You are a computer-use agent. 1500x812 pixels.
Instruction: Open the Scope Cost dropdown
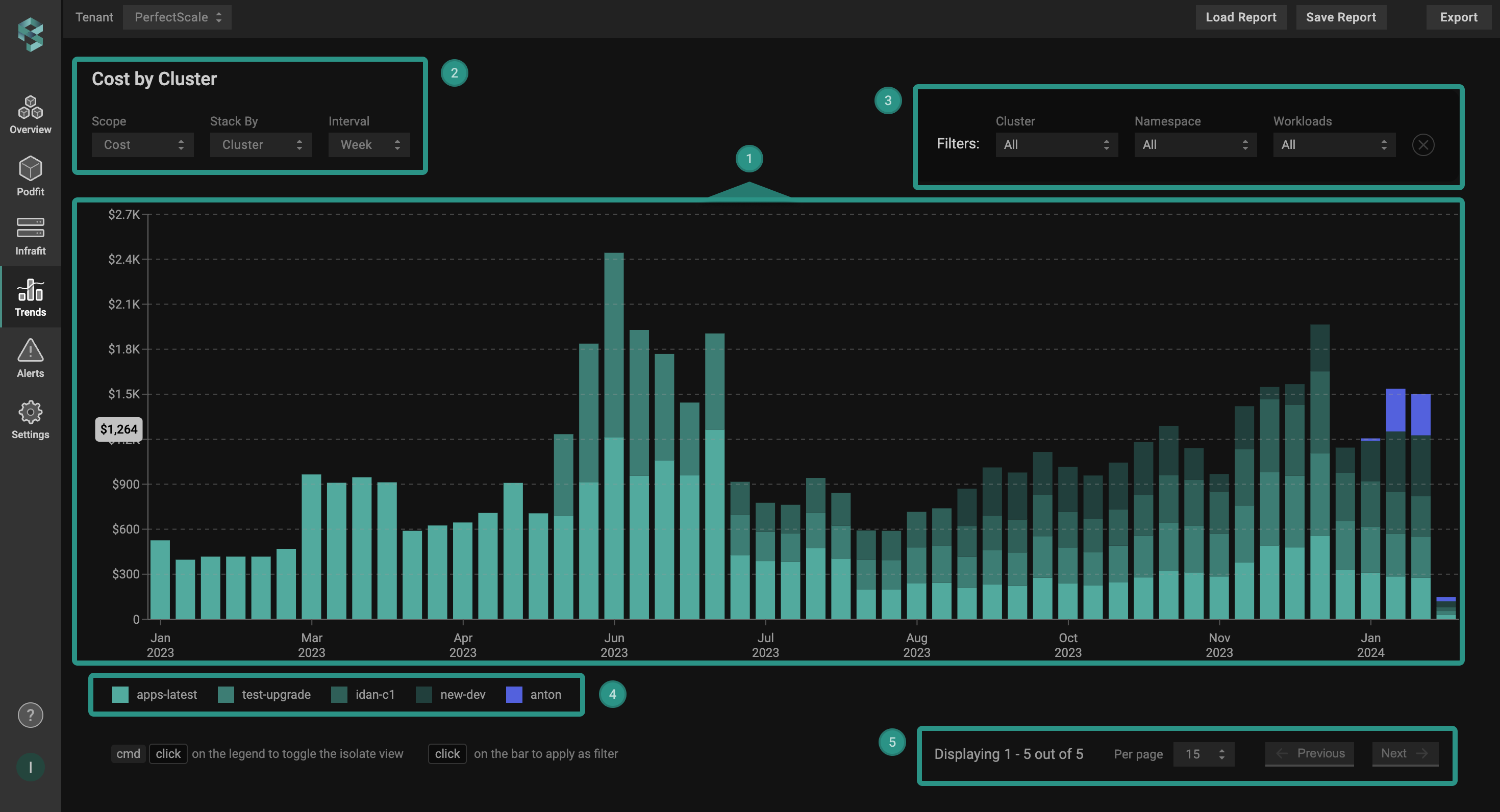pos(143,145)
